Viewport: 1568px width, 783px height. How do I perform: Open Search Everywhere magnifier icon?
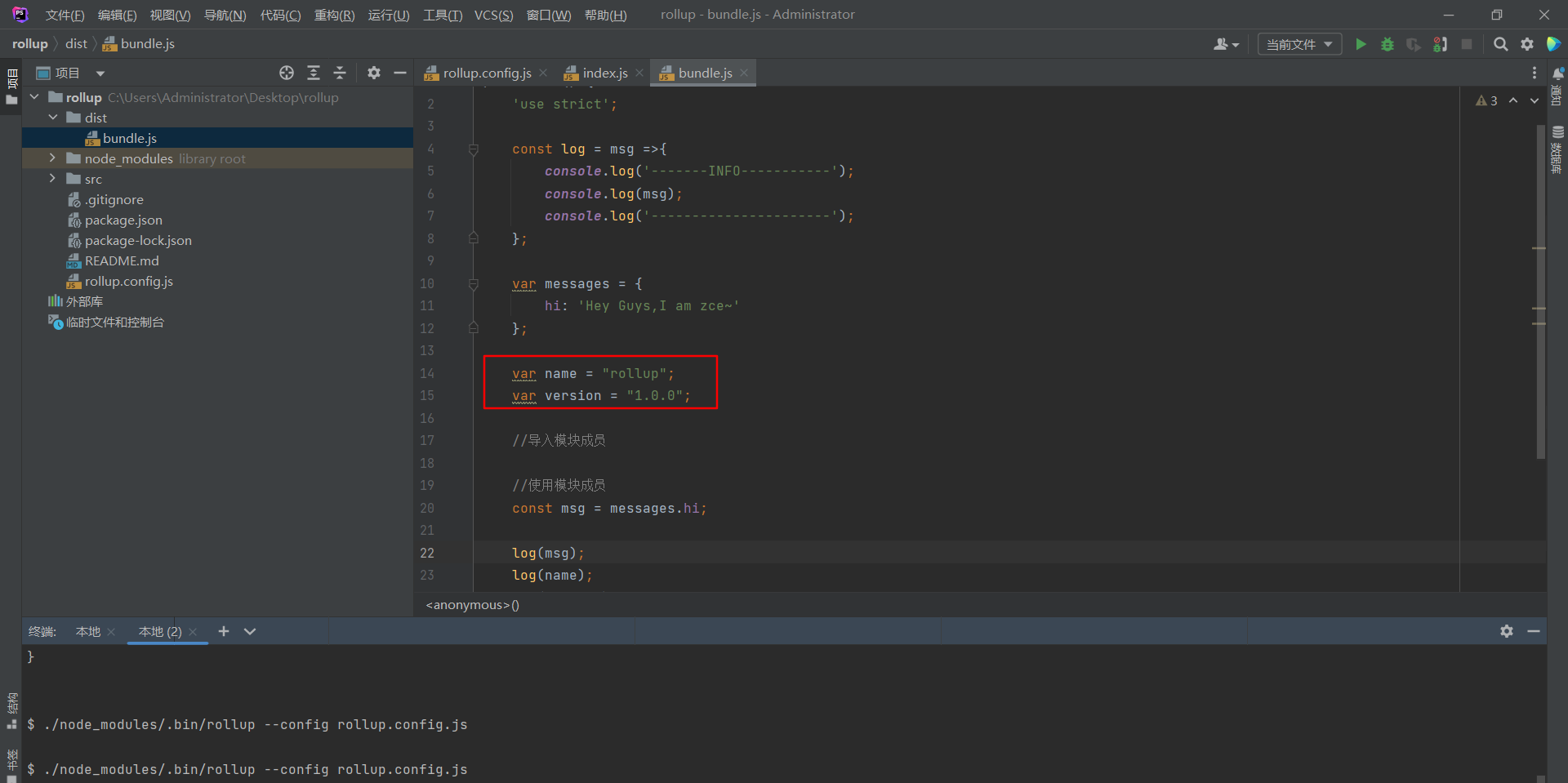[1500, 44]
